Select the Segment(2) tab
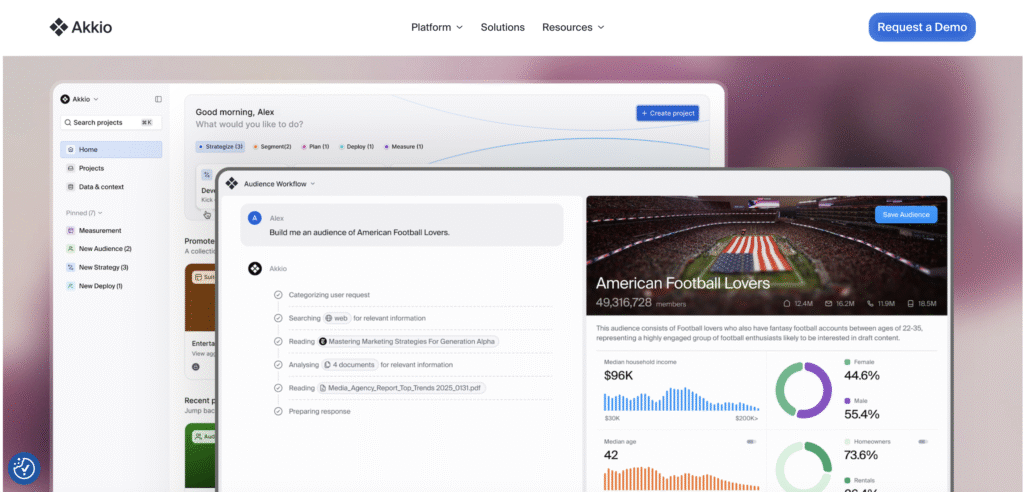 point(272,147)
